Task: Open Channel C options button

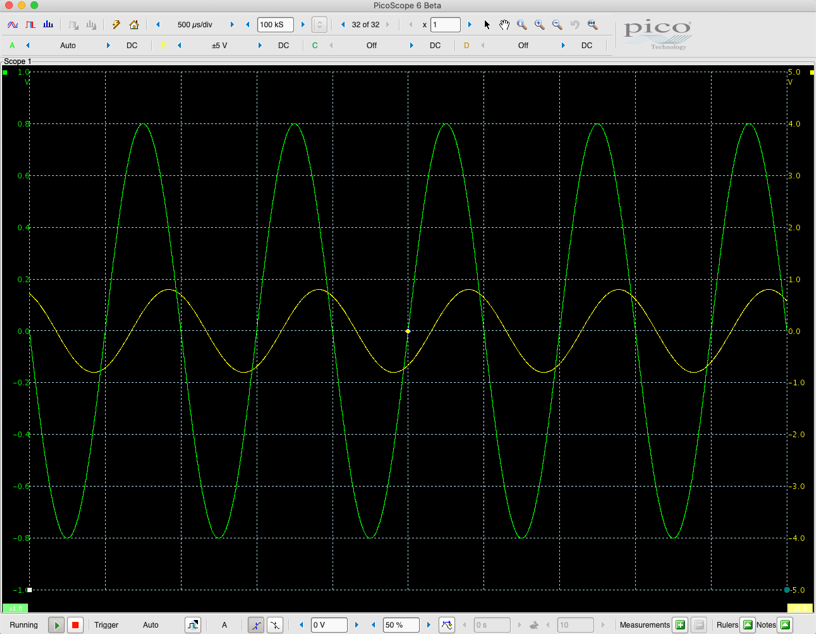Action: (x=315, y=45)
